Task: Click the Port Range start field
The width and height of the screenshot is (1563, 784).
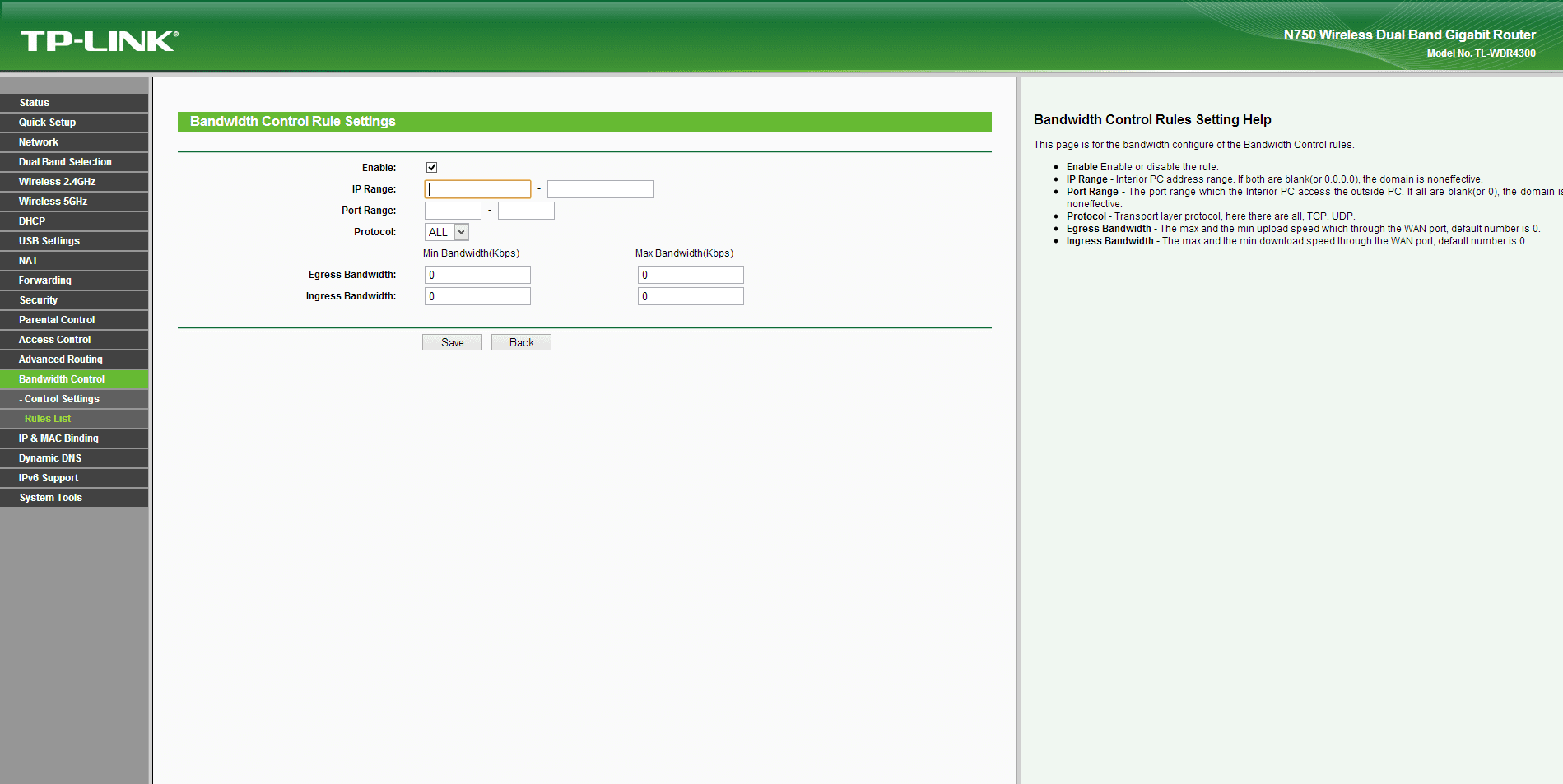Action: (453, 211)
